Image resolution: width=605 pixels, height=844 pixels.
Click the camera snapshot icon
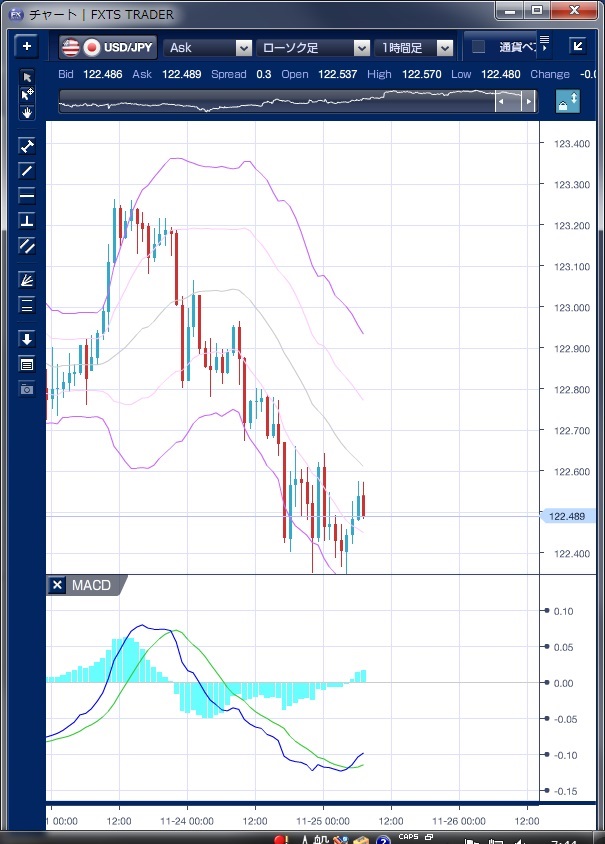pyautogui.click(x=27, y=388)
